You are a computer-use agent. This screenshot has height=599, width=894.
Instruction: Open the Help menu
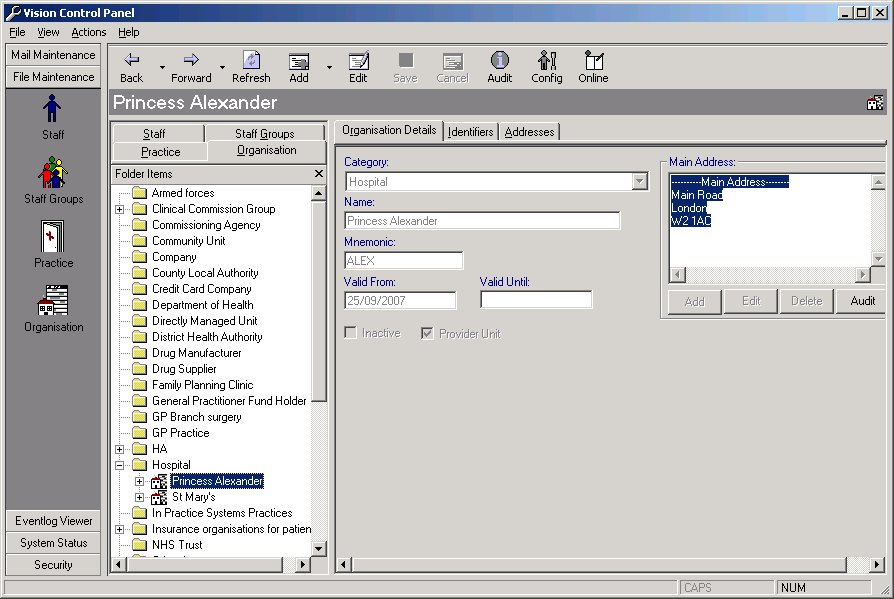click(x=128, y=32)
